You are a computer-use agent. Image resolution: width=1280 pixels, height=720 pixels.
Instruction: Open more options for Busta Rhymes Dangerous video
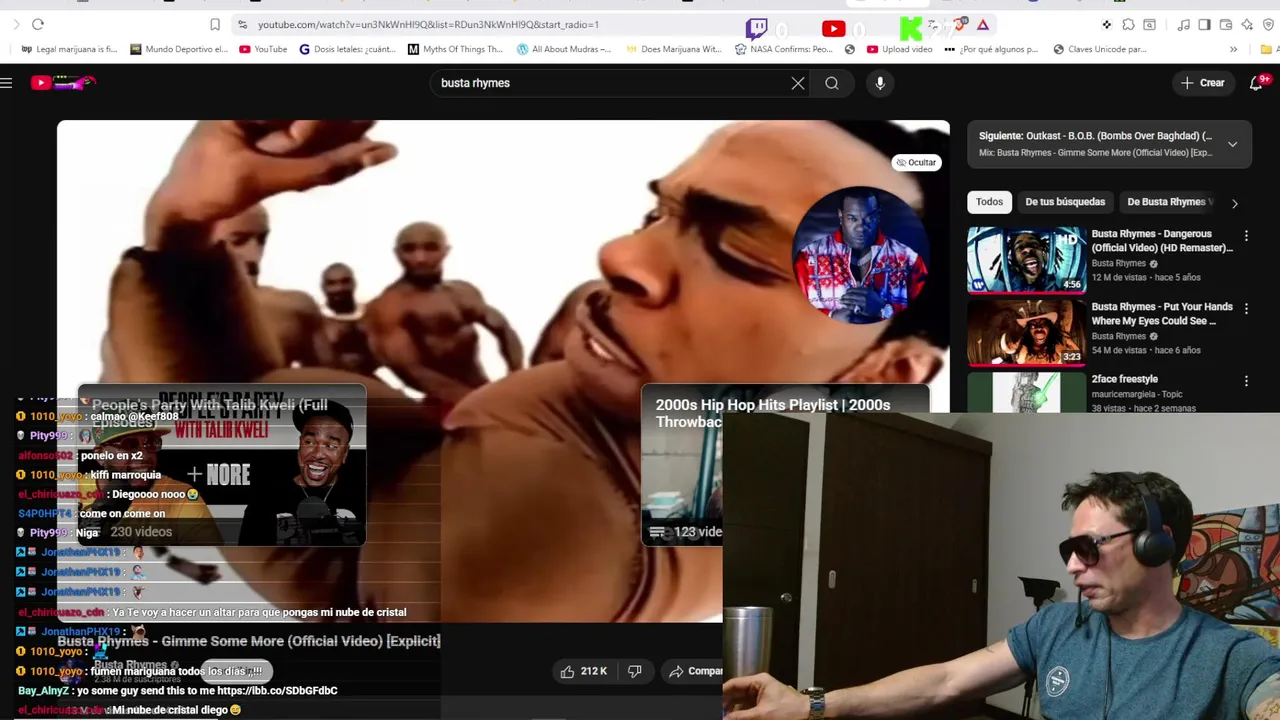[x=1246, y=236]
